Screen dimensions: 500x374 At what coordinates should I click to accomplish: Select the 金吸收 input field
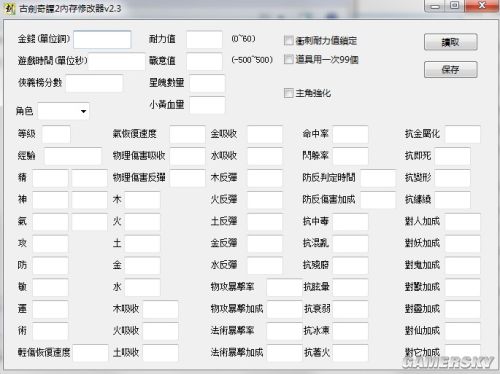click(x=265, y=135)
